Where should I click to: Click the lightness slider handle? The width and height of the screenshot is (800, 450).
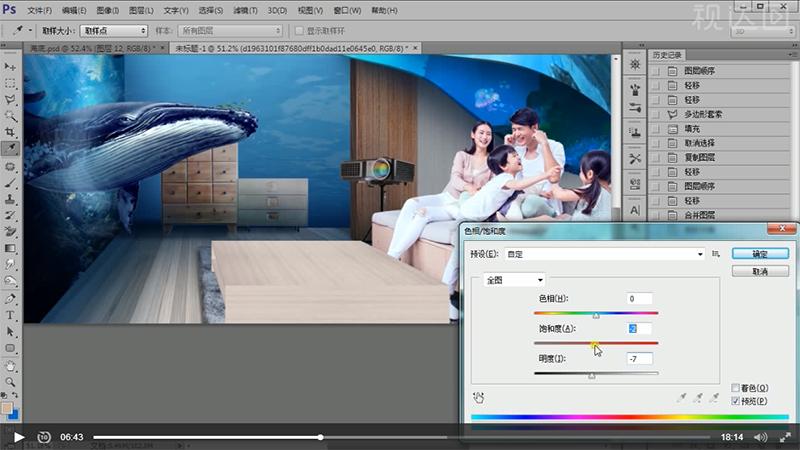(x=591, y=376)
